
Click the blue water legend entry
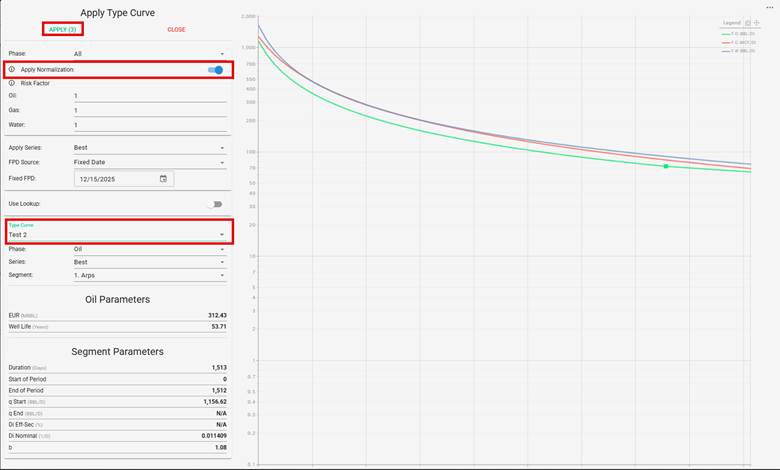(739, 51)
